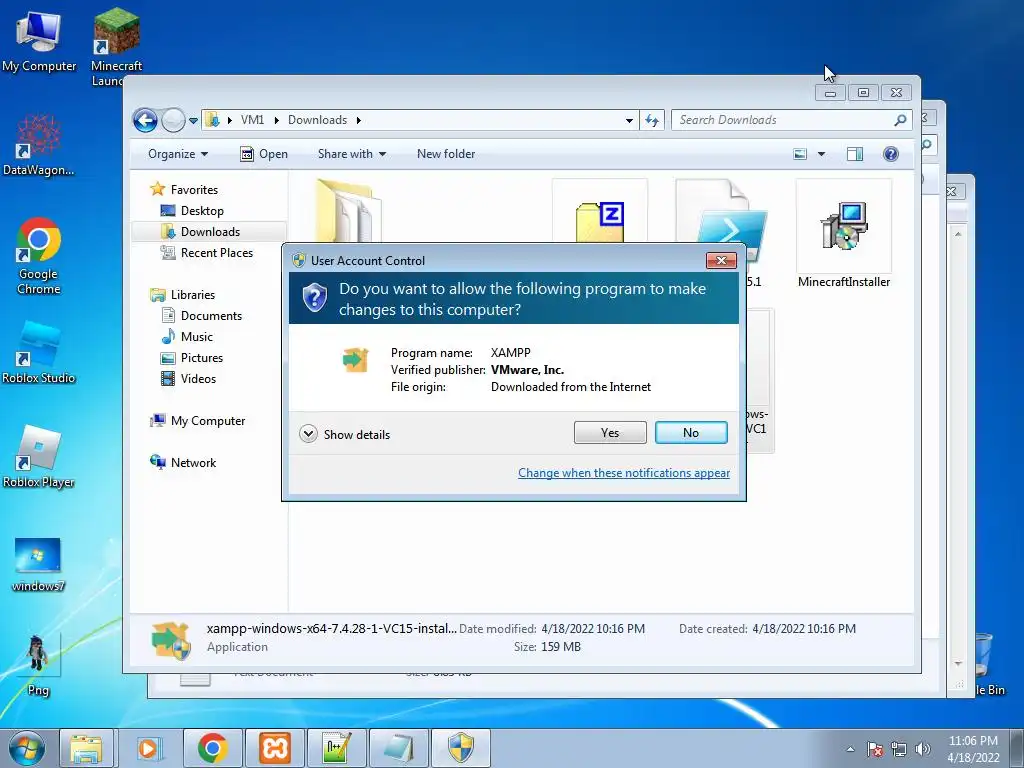This screenshot has width=1024, height=768.
Task: Open the Organize menu
Action: pyautogui.click(x=178, y=154)
